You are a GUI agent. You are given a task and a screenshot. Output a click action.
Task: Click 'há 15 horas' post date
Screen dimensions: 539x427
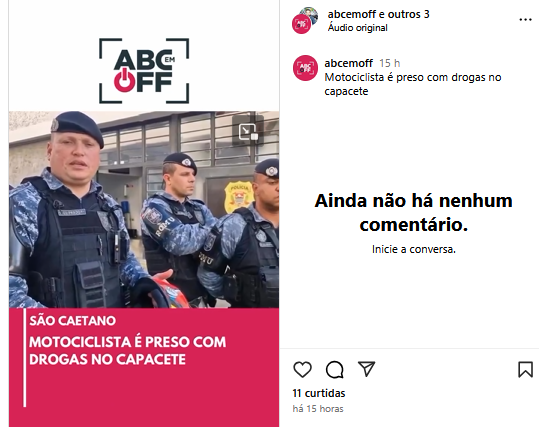(x=318, y=408)
